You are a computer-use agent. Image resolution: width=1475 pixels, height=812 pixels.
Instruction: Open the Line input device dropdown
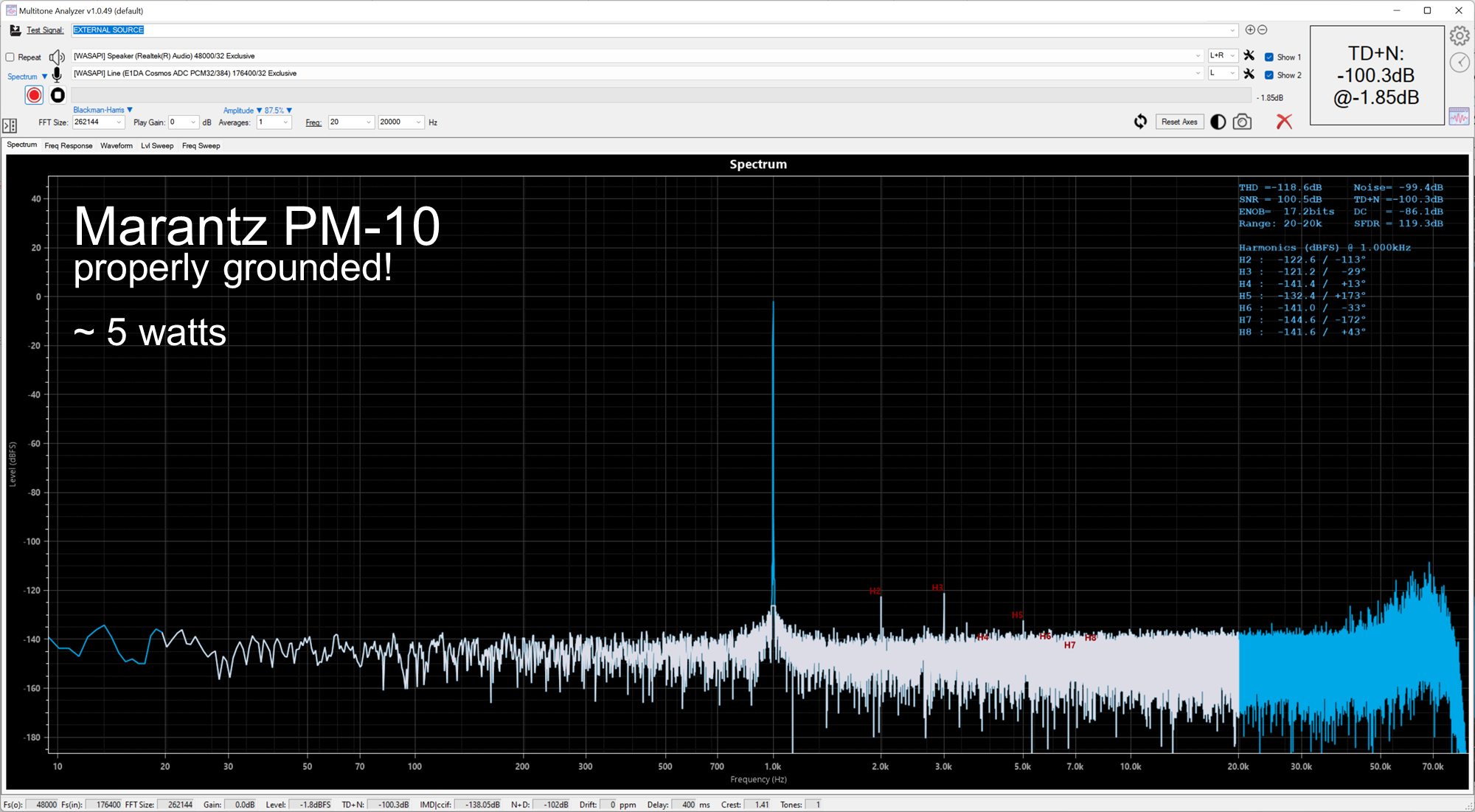point(1197,73)
